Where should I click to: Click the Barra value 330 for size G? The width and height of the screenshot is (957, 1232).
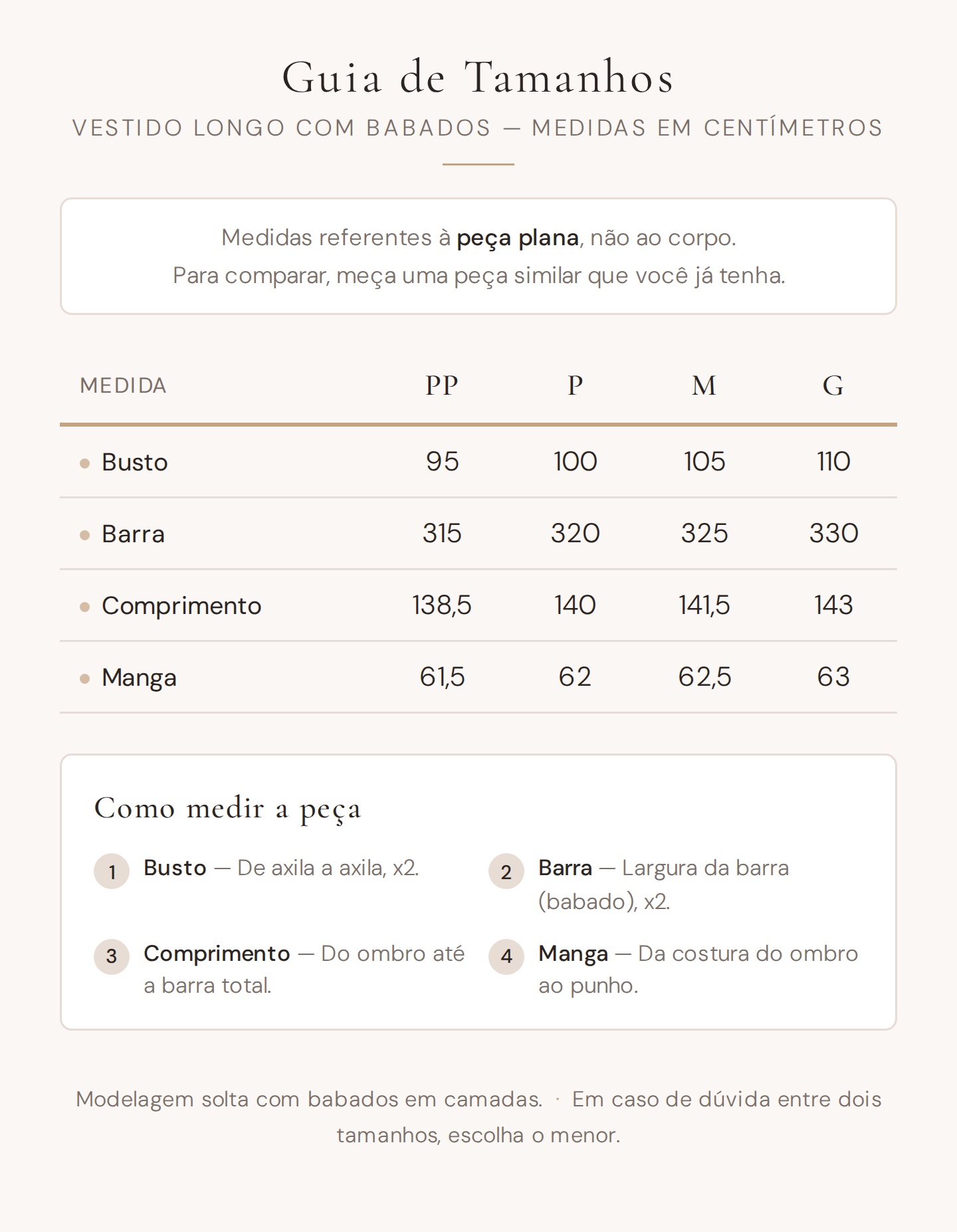(x=833, y=534)
